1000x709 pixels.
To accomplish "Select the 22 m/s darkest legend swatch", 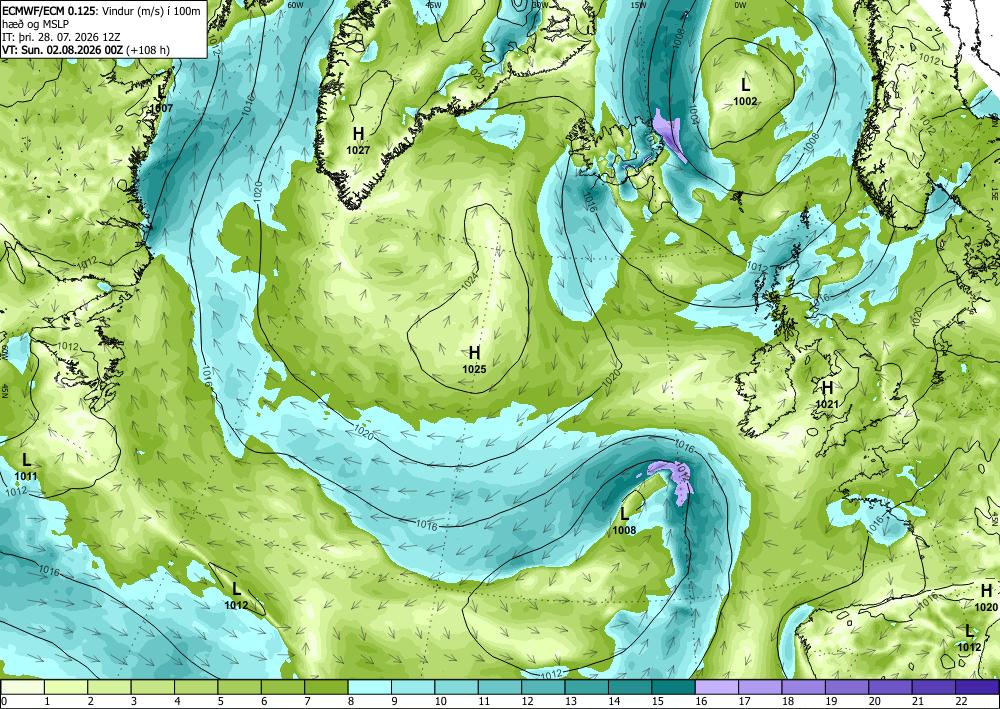I will (x=976, y=687).
